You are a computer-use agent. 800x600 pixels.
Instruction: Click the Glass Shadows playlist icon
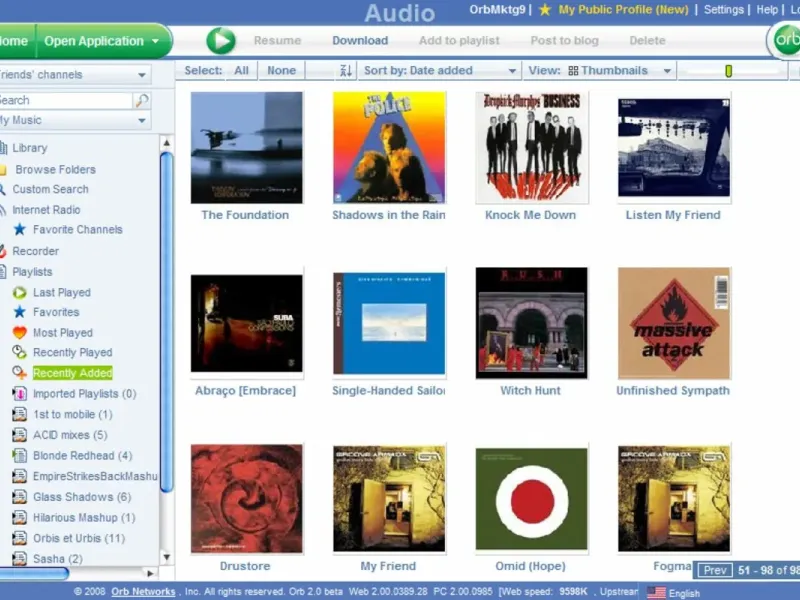pyautogui.click(x=19, y=496)
